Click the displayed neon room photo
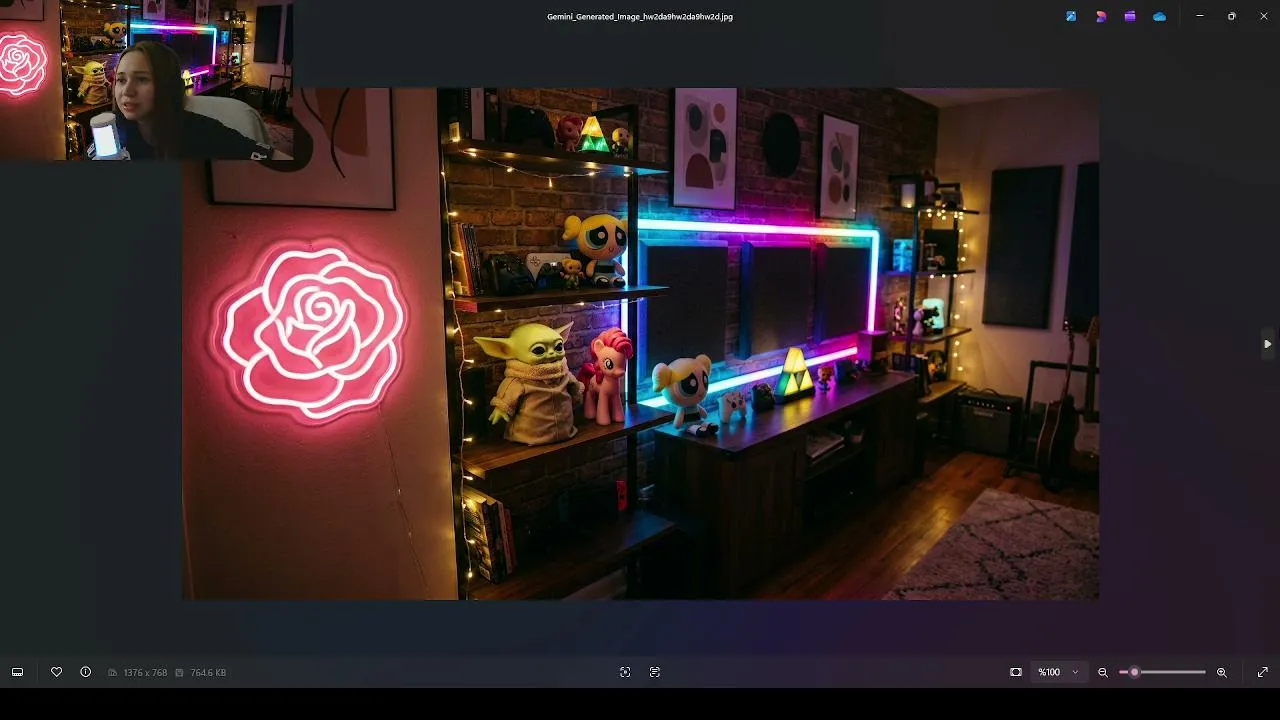 coord(640,344)
